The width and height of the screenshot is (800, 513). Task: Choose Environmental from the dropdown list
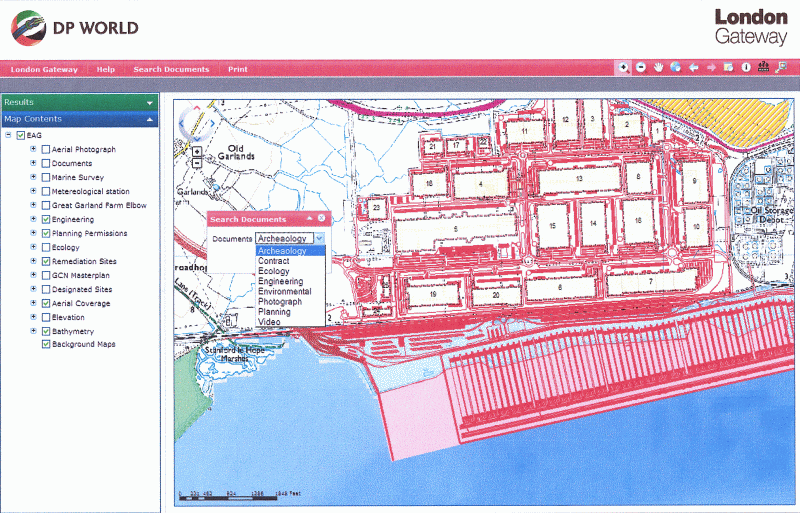tap(290, 291)
